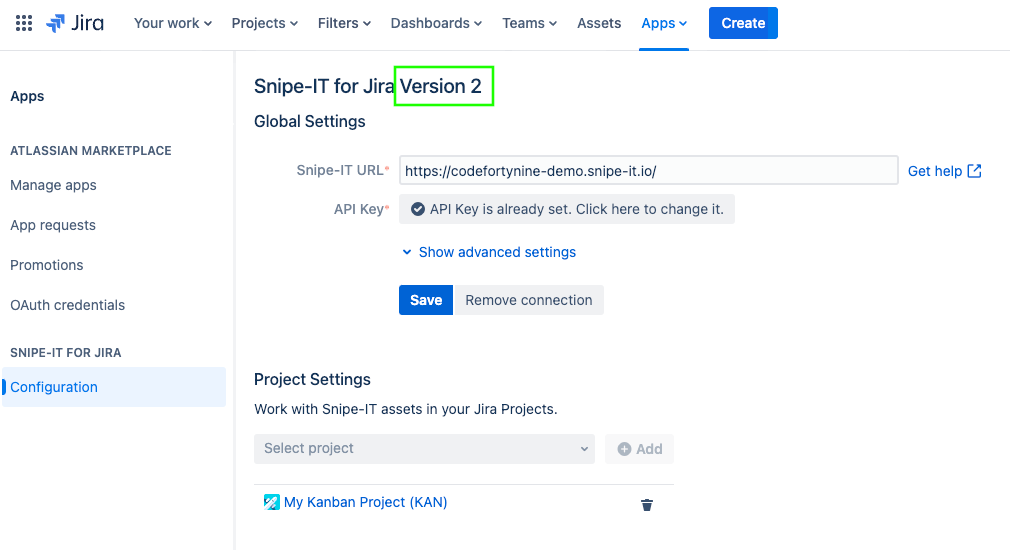Expand the Dashboards menu
This screenshot has width=1010, height=550.
coord(436,23)
